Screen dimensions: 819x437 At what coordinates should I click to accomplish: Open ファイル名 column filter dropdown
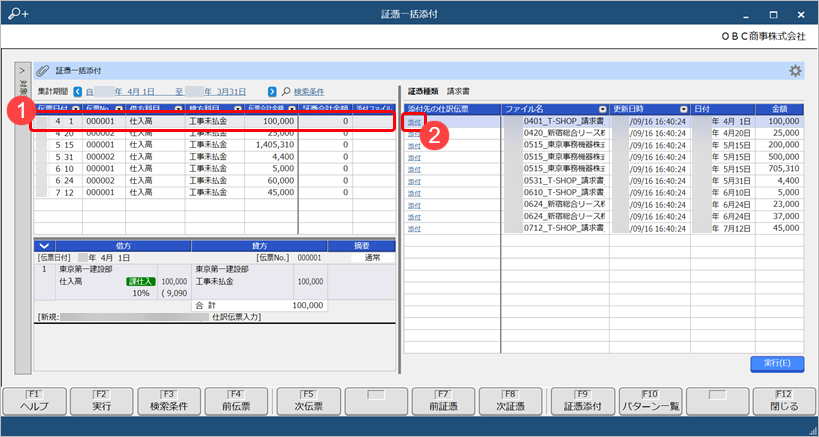(x=603, y=109)
